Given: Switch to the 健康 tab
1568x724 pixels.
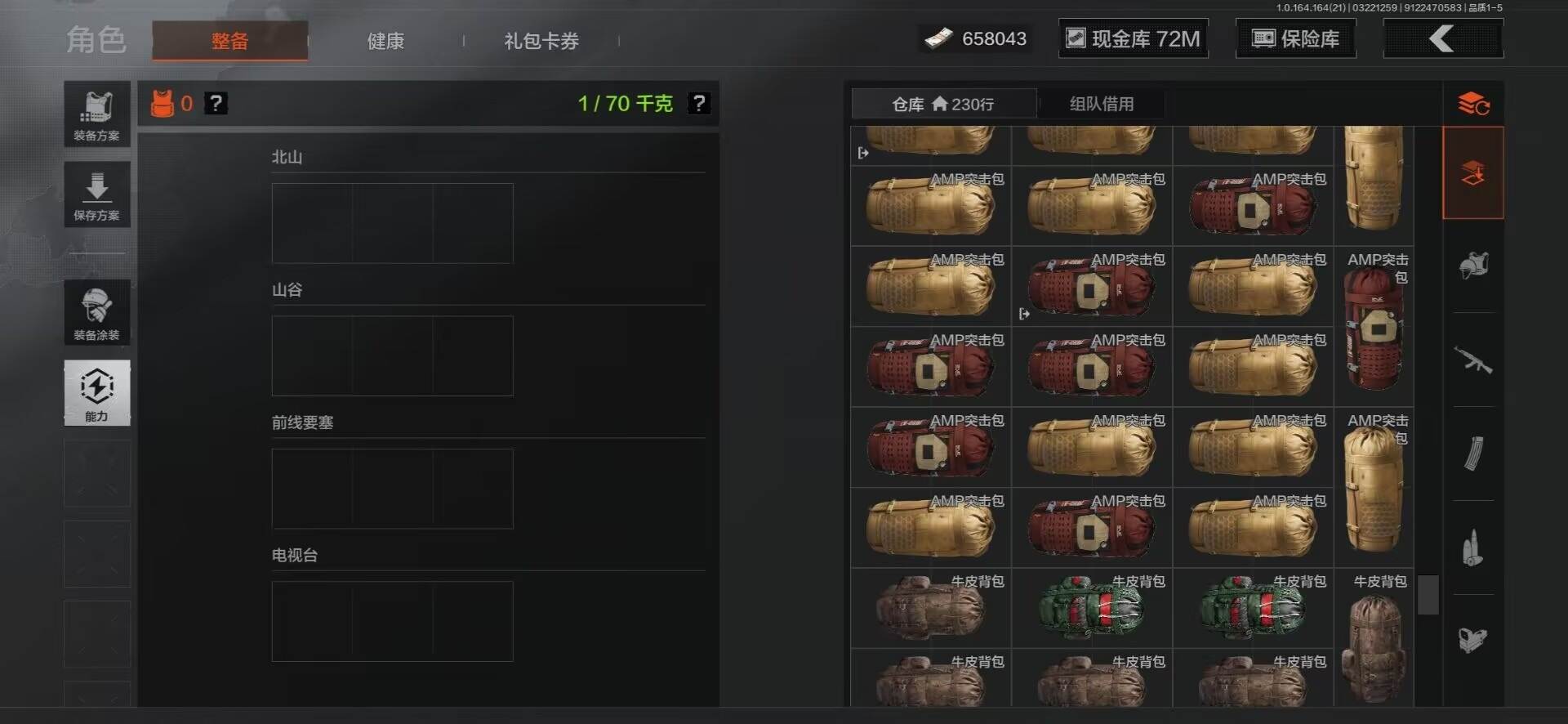Looking at the screenshot, I should (x=385, y=41).
